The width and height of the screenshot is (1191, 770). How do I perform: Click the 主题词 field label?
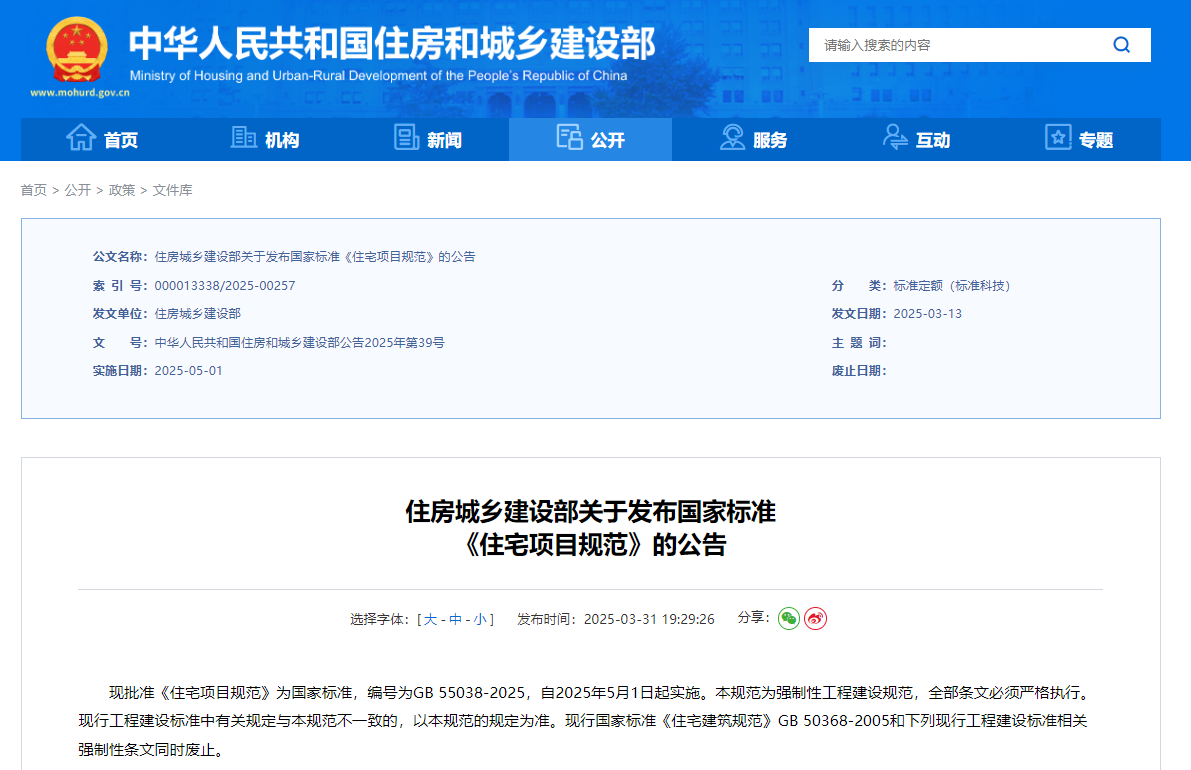tap(859, 342)
